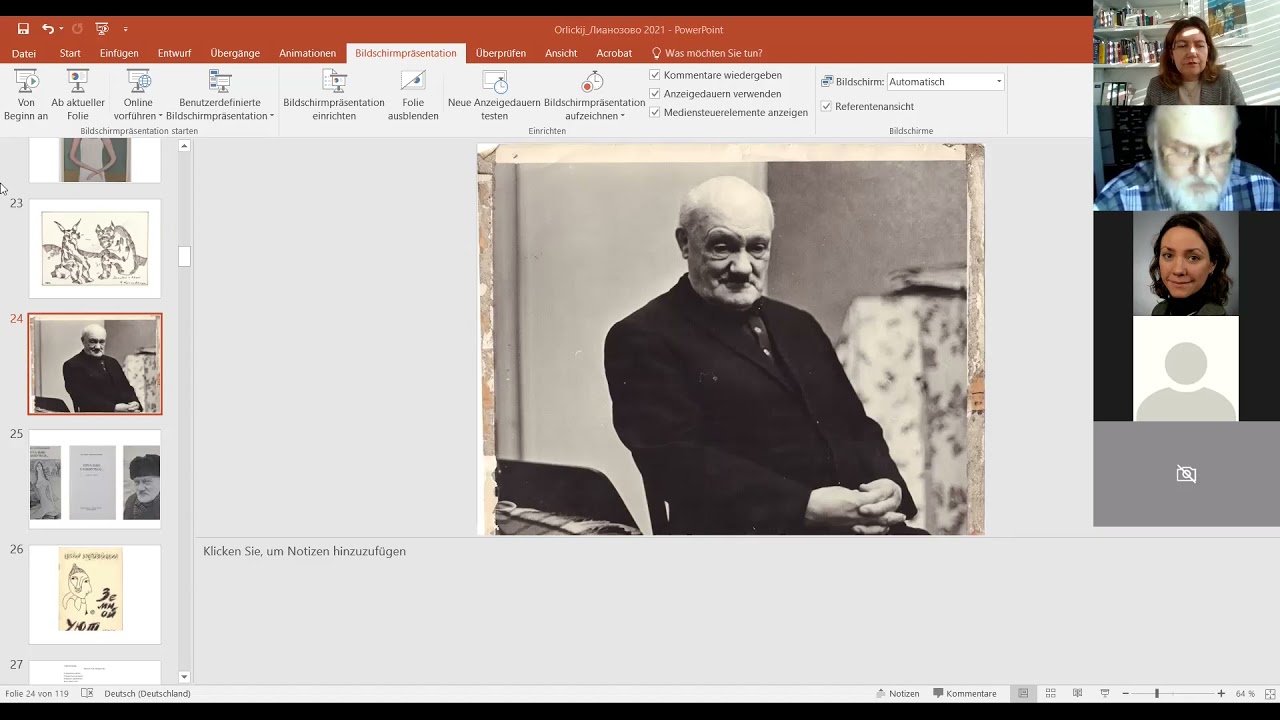Switch to Slide Sorter view icon
Image resolution: width=1280 pixels, height=720 pixels.
1050,693
